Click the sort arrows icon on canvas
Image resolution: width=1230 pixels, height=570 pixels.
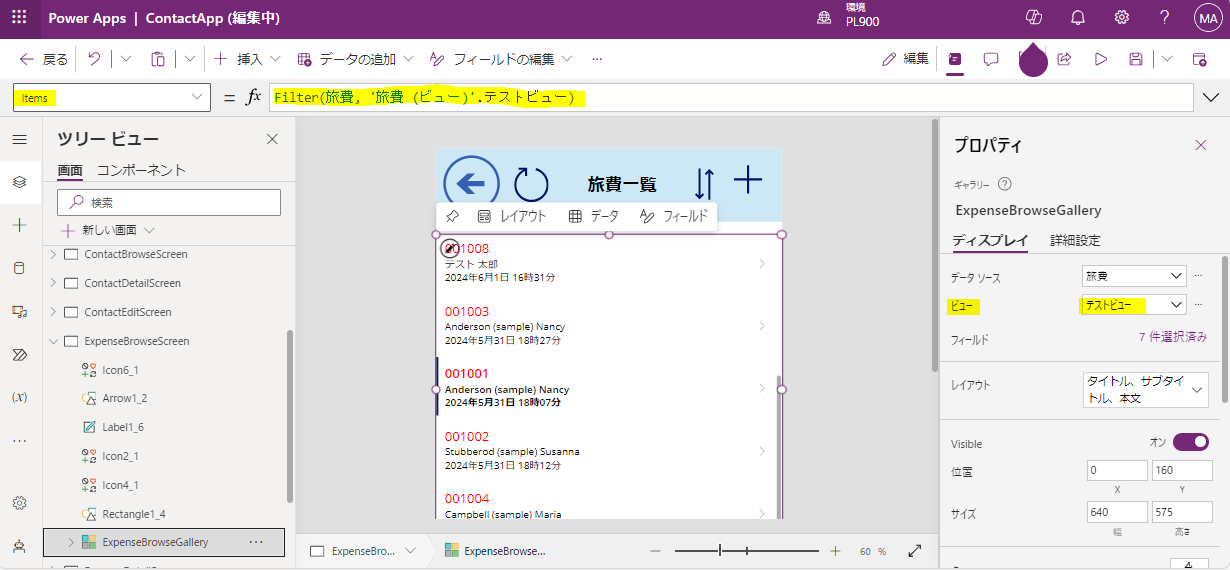click(704, 183)
